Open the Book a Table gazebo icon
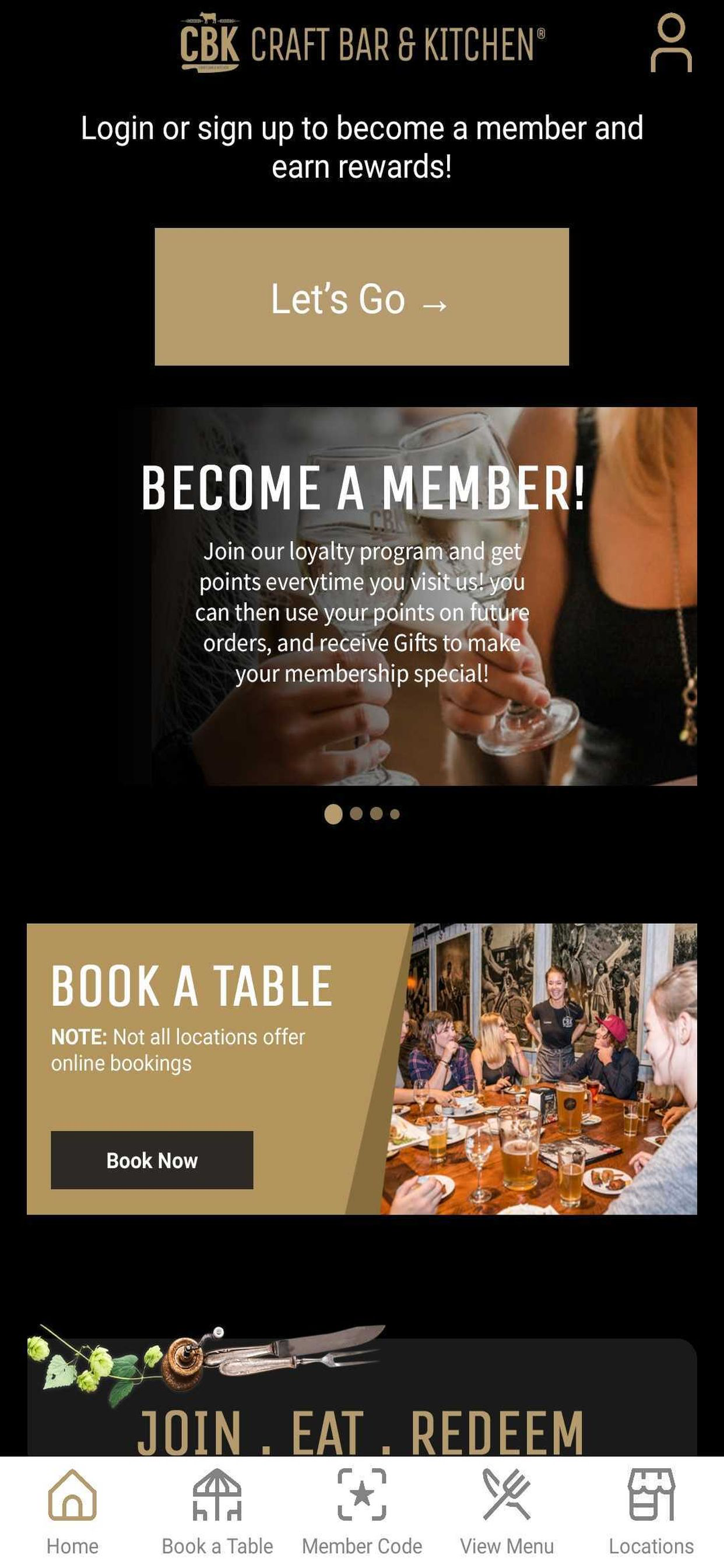Viewport: 724px width, 1568px height. 217,1494
